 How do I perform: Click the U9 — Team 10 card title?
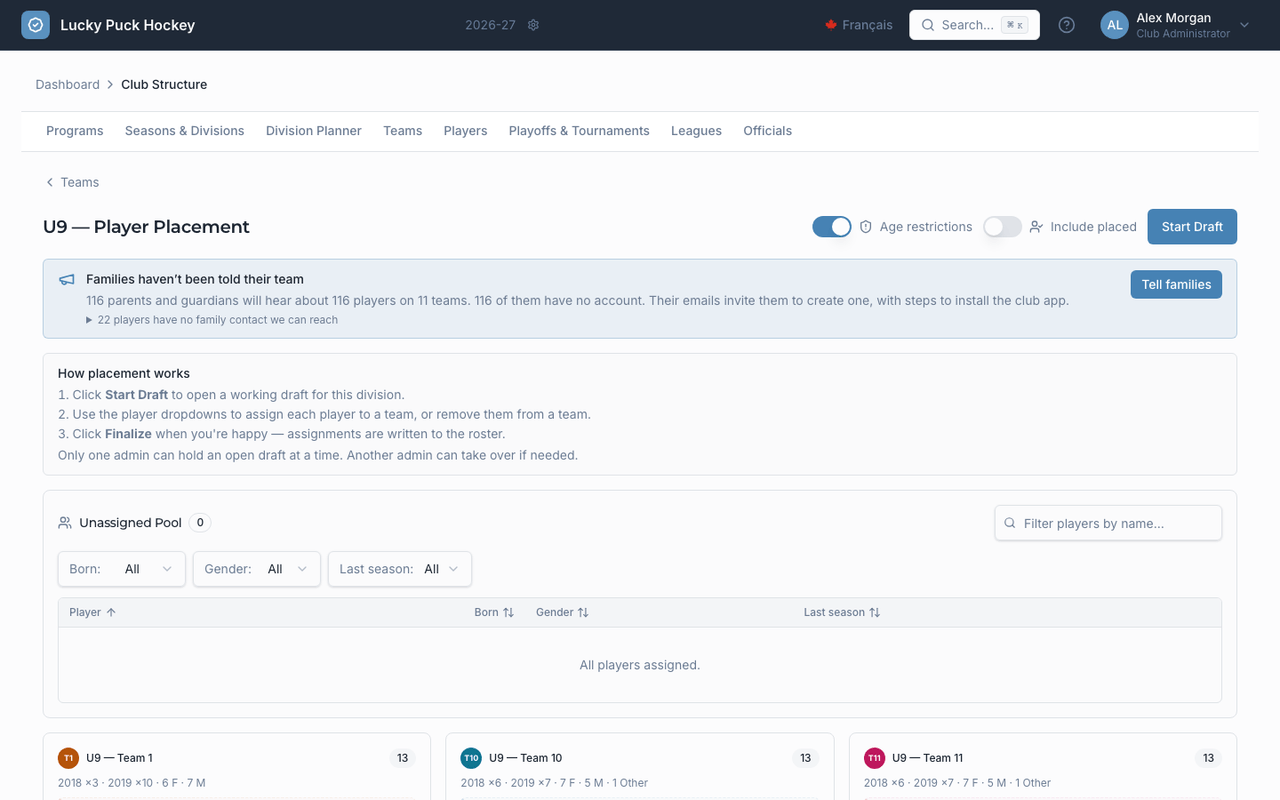tap(526, 758)
